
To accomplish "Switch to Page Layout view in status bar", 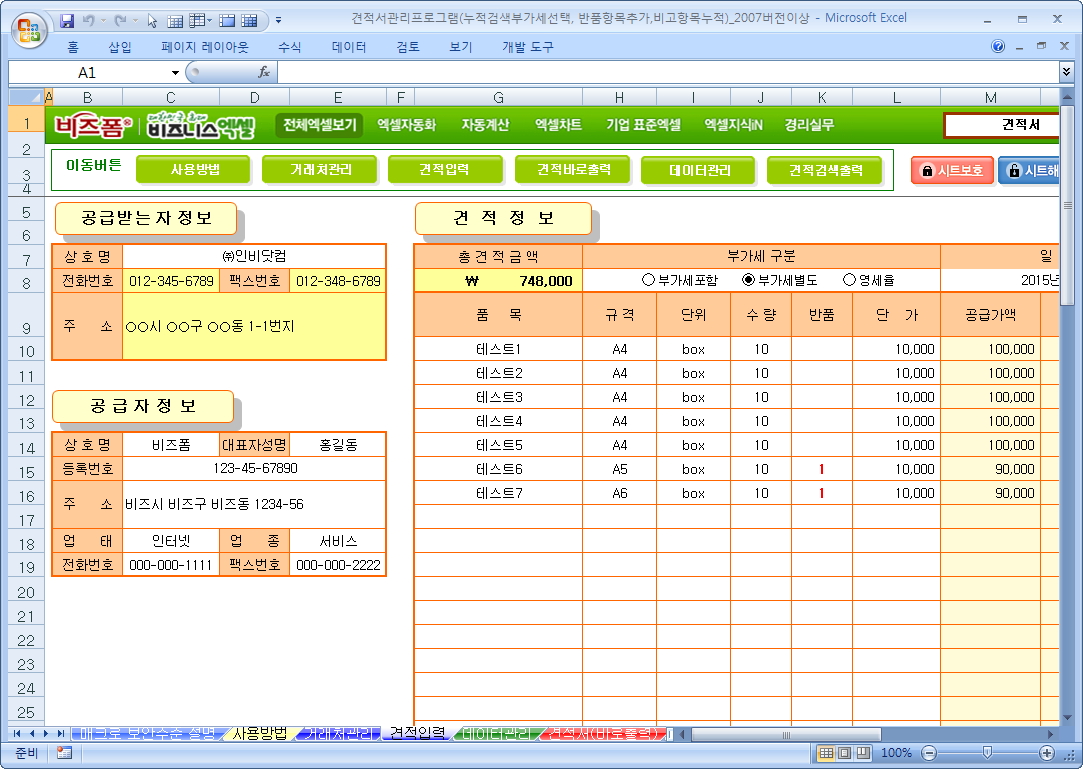I will click(x=845, y=753).
